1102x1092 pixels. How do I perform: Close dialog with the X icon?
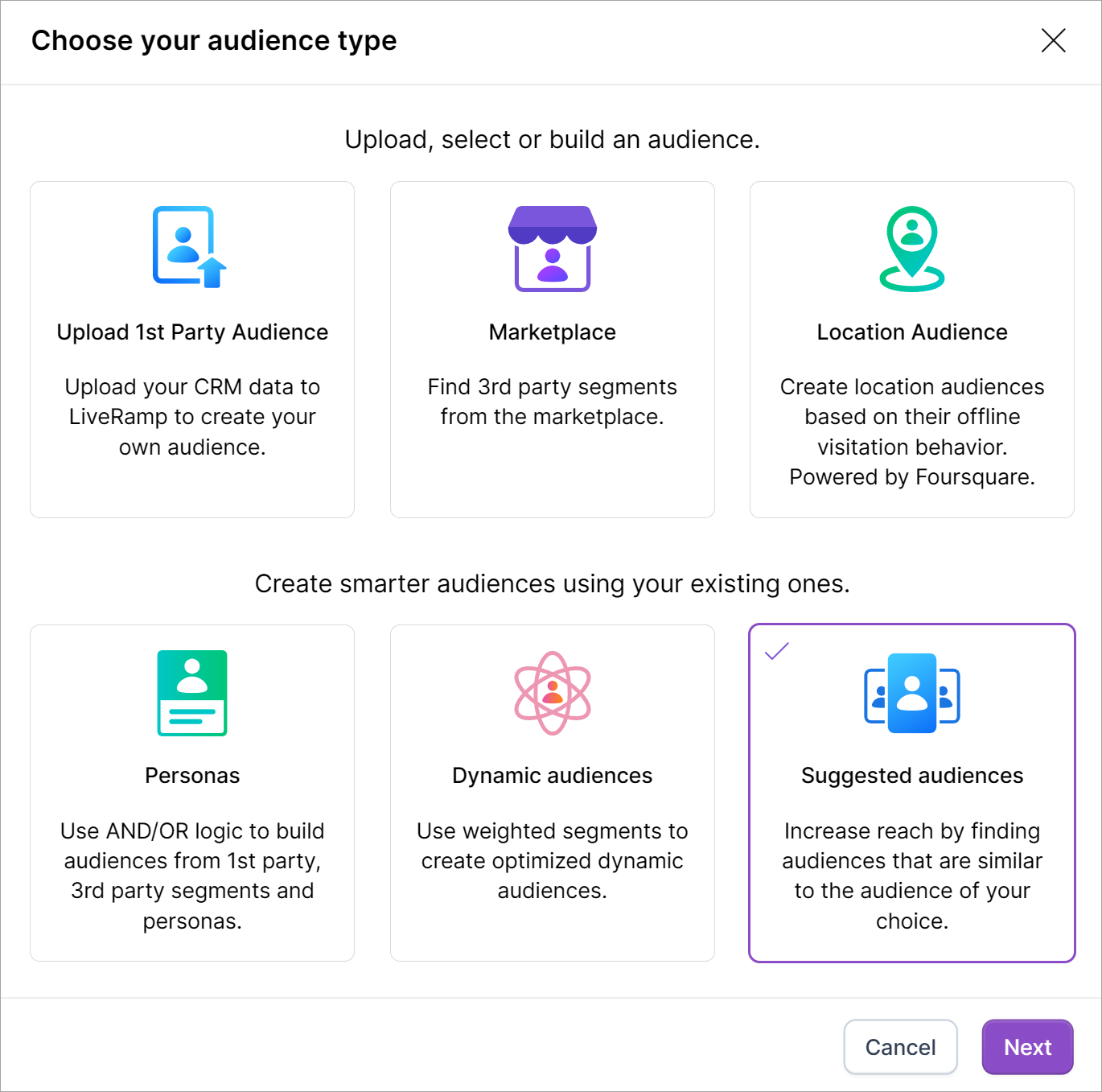pyautogui.click(x=1053, y=40)
